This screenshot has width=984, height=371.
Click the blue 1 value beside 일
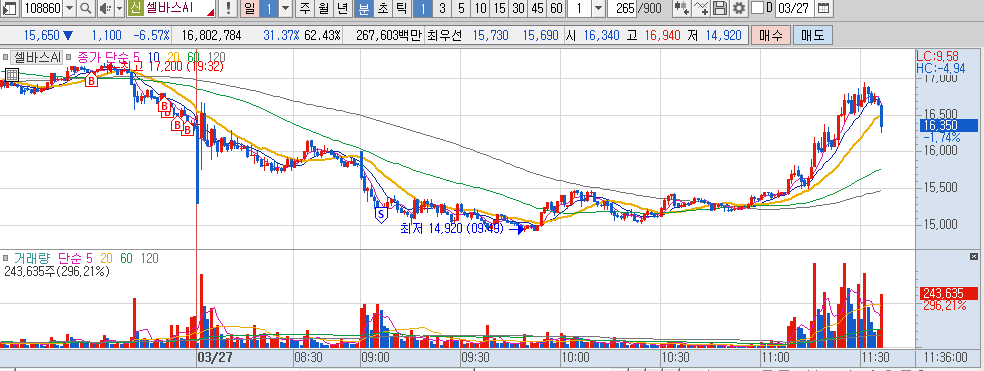click(x=268, y=9)
